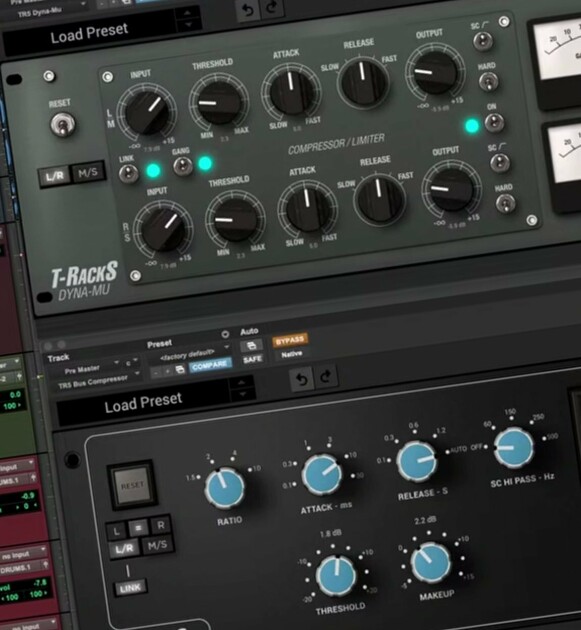
Task: Click the lower OUTPUT knob on Dyna-Mu
Action: [x=452, y=189]
